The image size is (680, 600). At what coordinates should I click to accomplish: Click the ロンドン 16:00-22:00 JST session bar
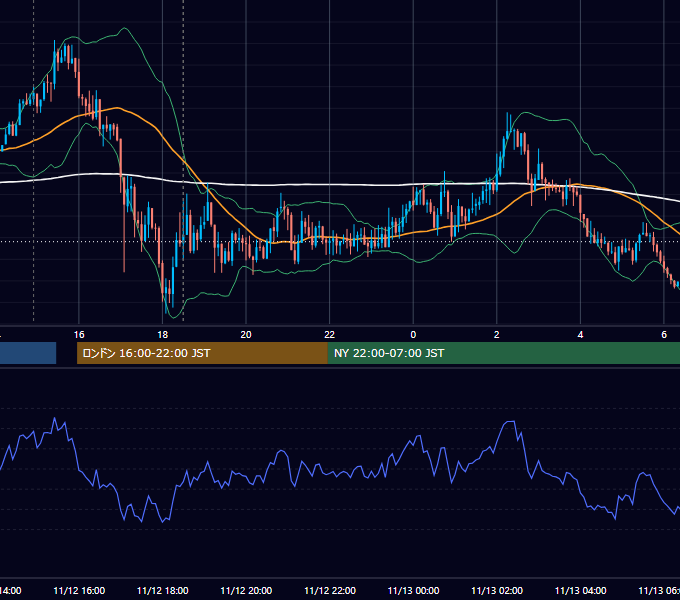pyautogui.click(x=202, y=353)
